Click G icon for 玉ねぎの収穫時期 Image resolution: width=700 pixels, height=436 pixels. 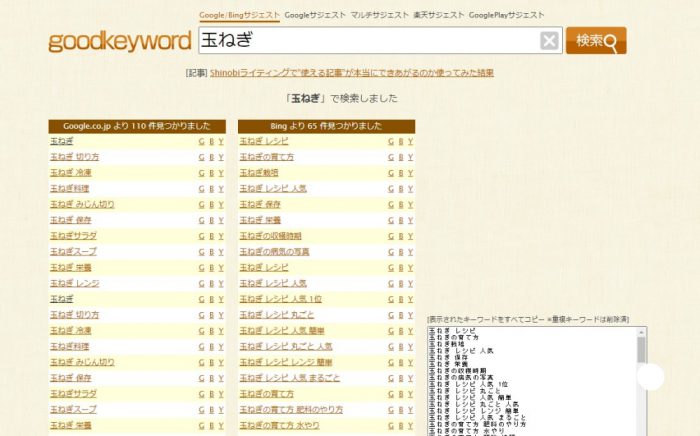391,236
